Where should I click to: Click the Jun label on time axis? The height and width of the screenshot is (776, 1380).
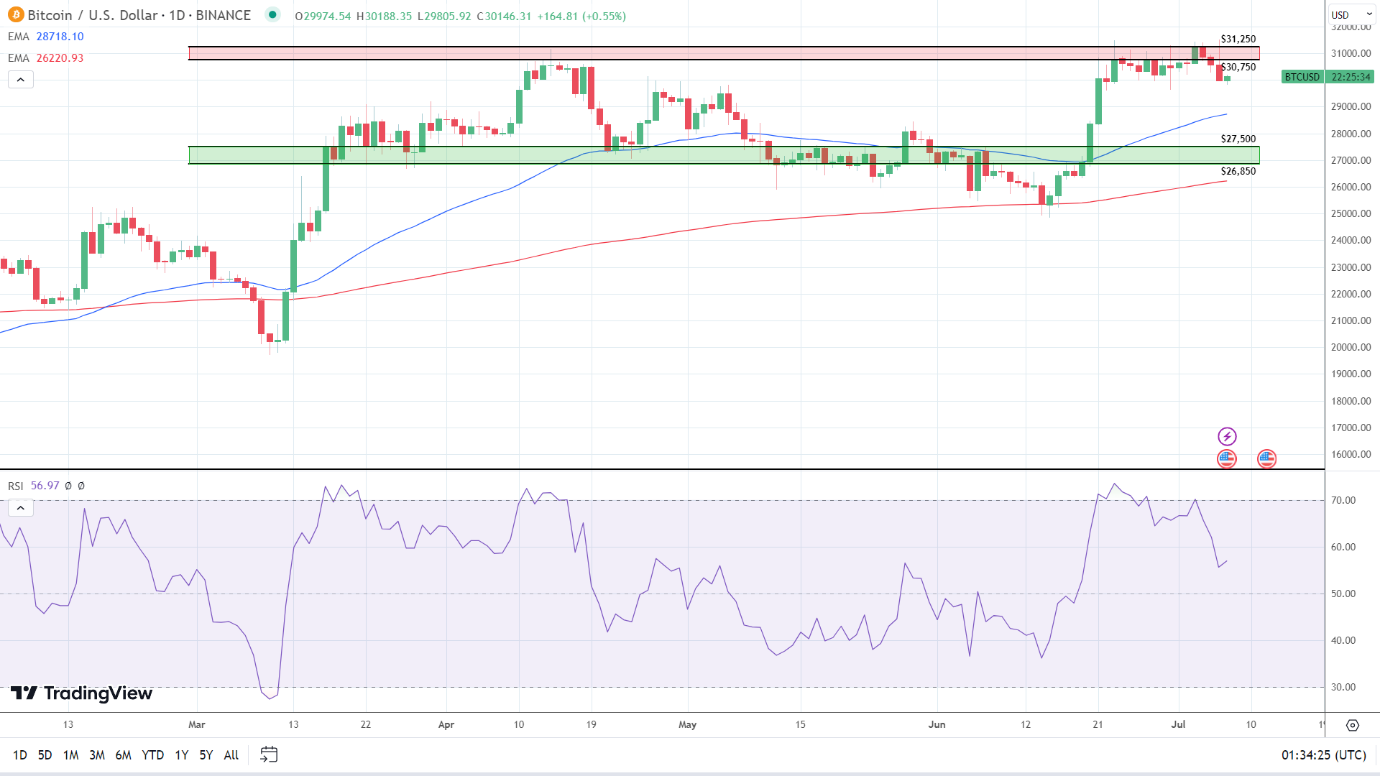coord(937,724)
